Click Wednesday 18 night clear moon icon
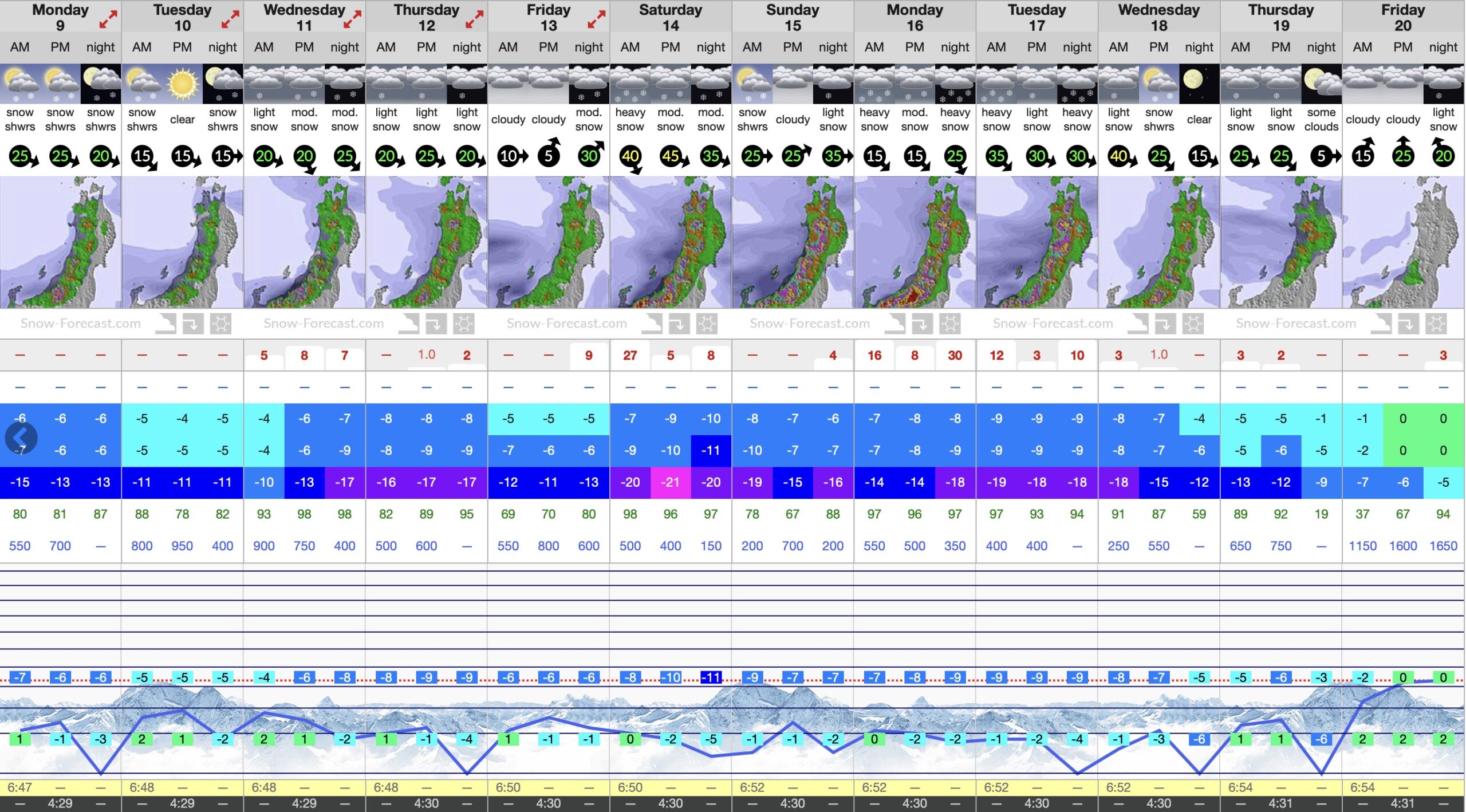Viewport: 1466px width, 812px height. [1199, 84]
